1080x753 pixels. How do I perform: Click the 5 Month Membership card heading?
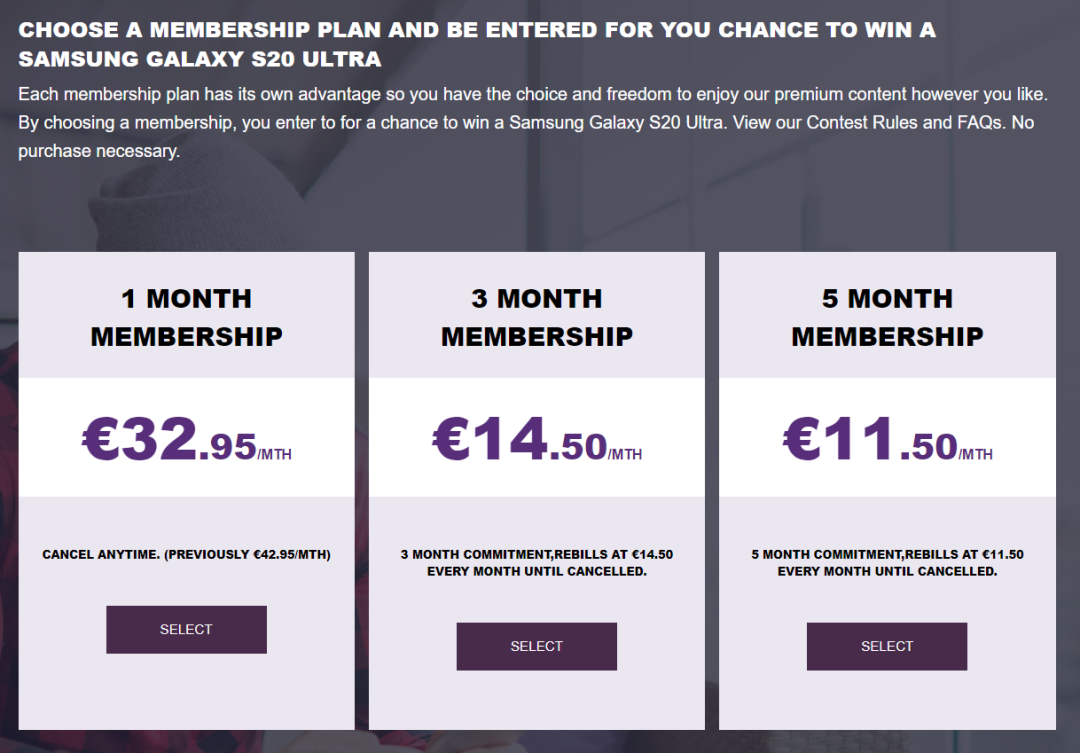click(887, 317)
